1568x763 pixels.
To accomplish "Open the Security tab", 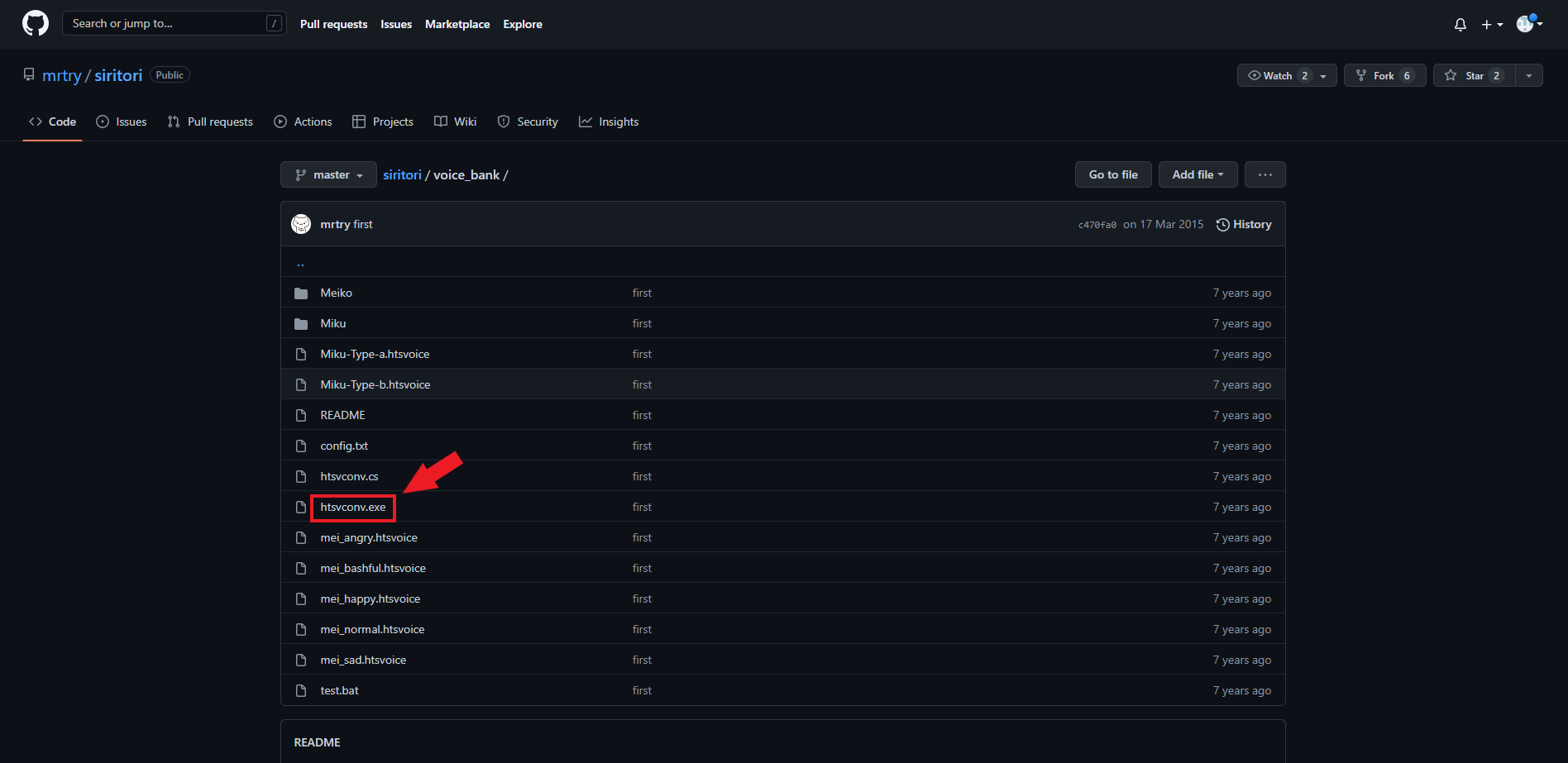I will [x=528, y=122].
